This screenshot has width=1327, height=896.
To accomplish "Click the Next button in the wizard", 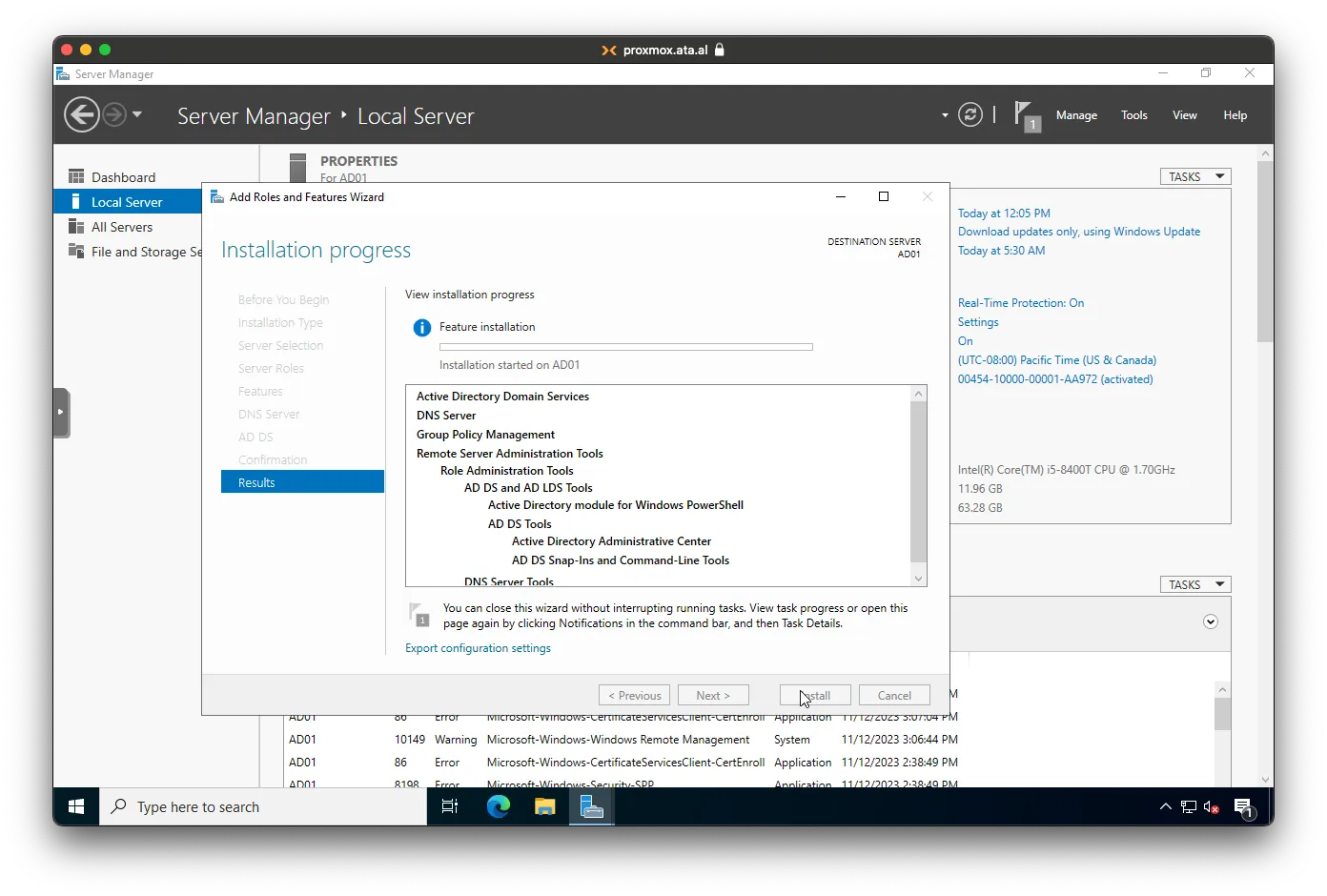I will tap(713, 695).
